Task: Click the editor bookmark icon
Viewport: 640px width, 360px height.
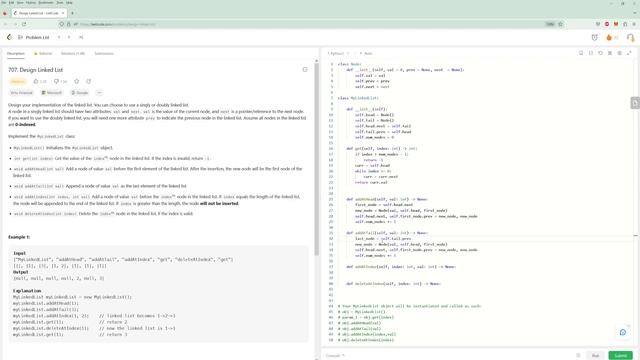Action: (x=581, y=53)
